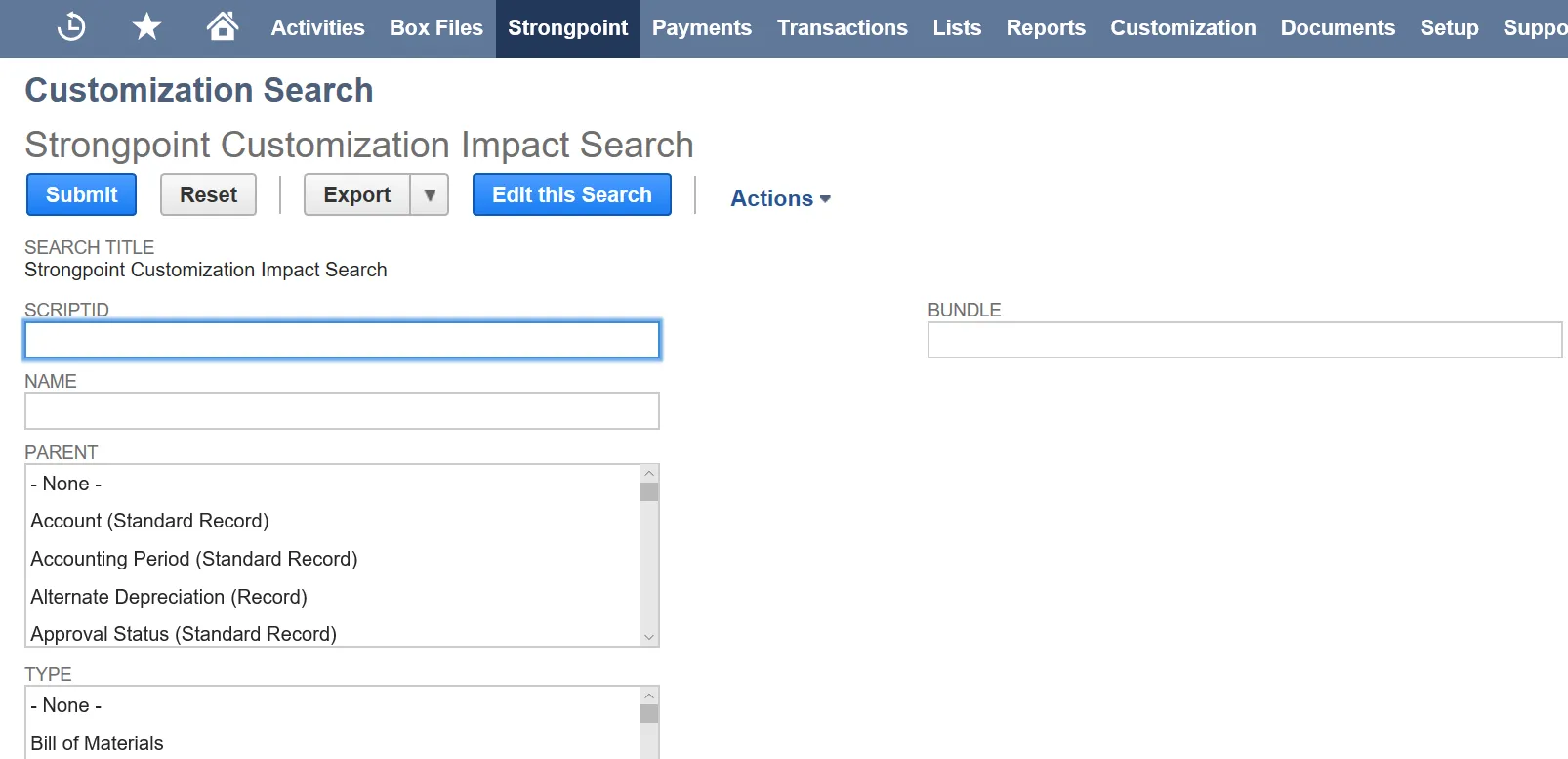Click the Export button
This screenshot has height=759, width=1568.
357,194
